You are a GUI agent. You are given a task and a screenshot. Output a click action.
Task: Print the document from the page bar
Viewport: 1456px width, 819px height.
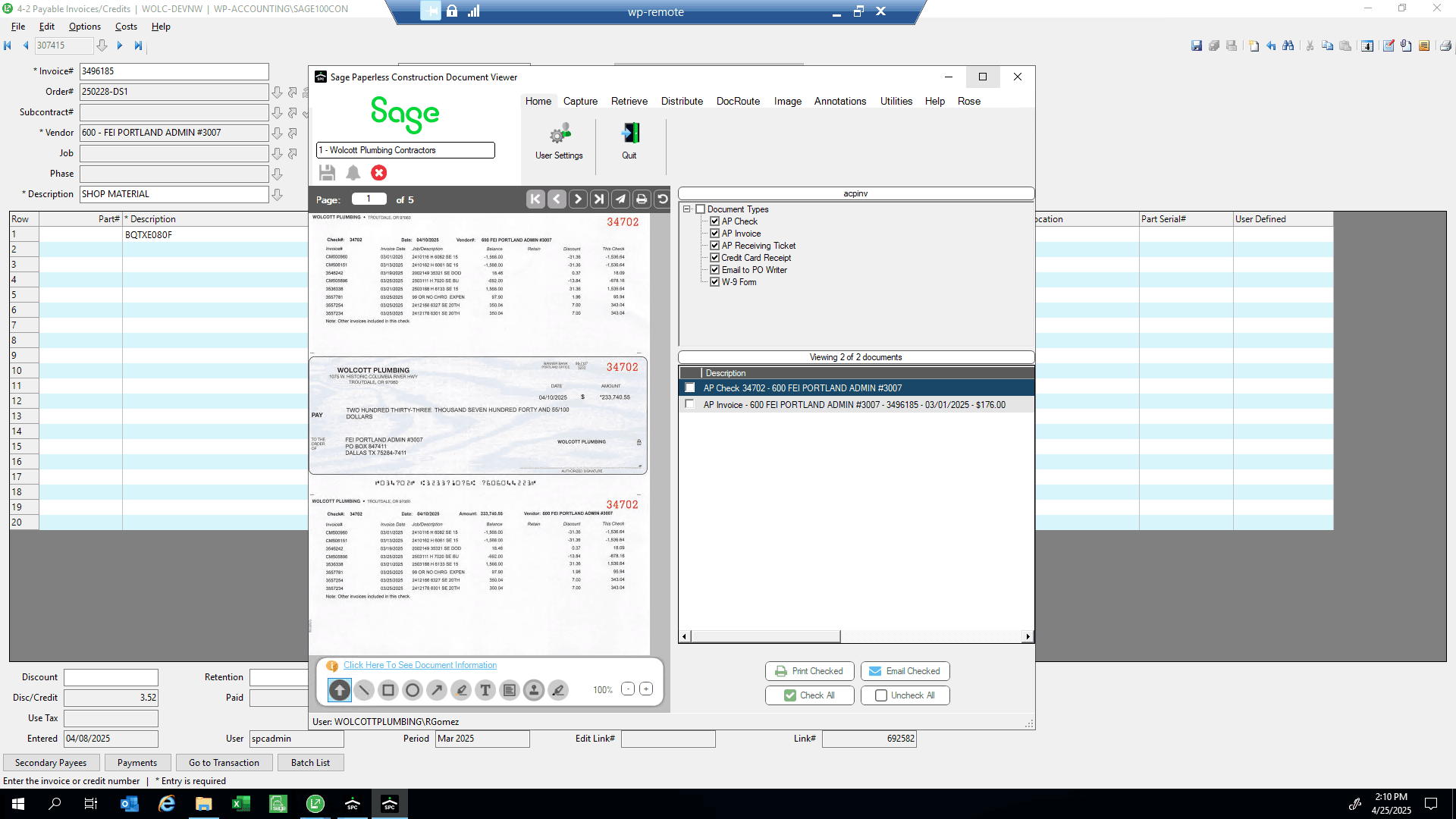click(642, 199)
